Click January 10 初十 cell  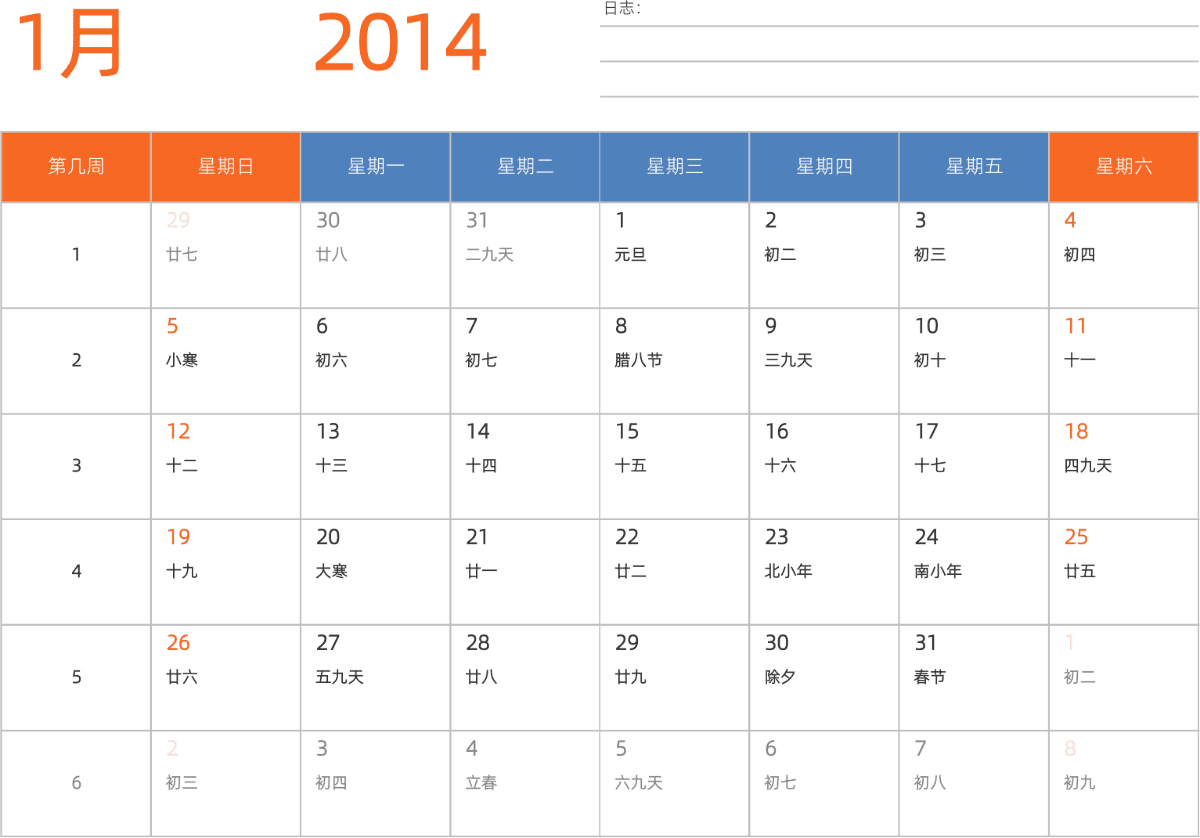(x=974, y=361)
